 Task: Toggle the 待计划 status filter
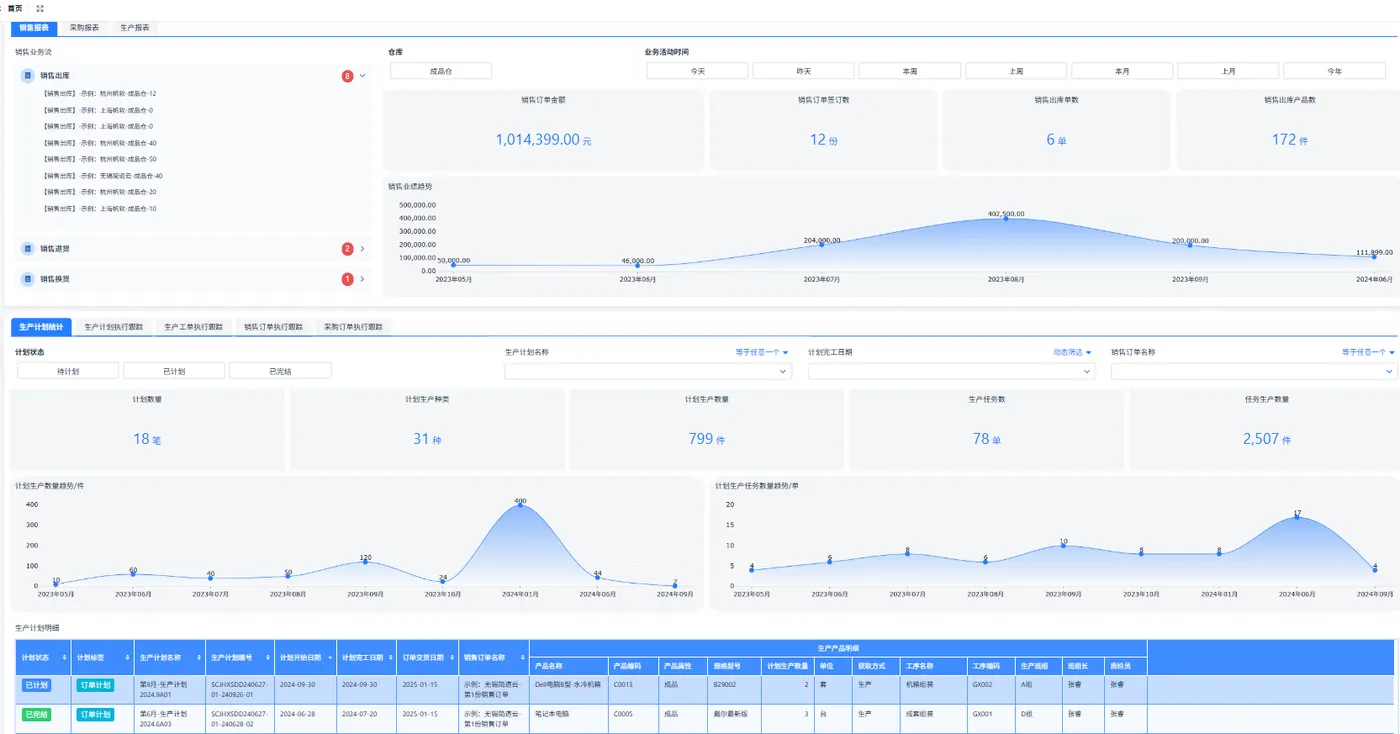pyautogui.click(x=68, y=371)
